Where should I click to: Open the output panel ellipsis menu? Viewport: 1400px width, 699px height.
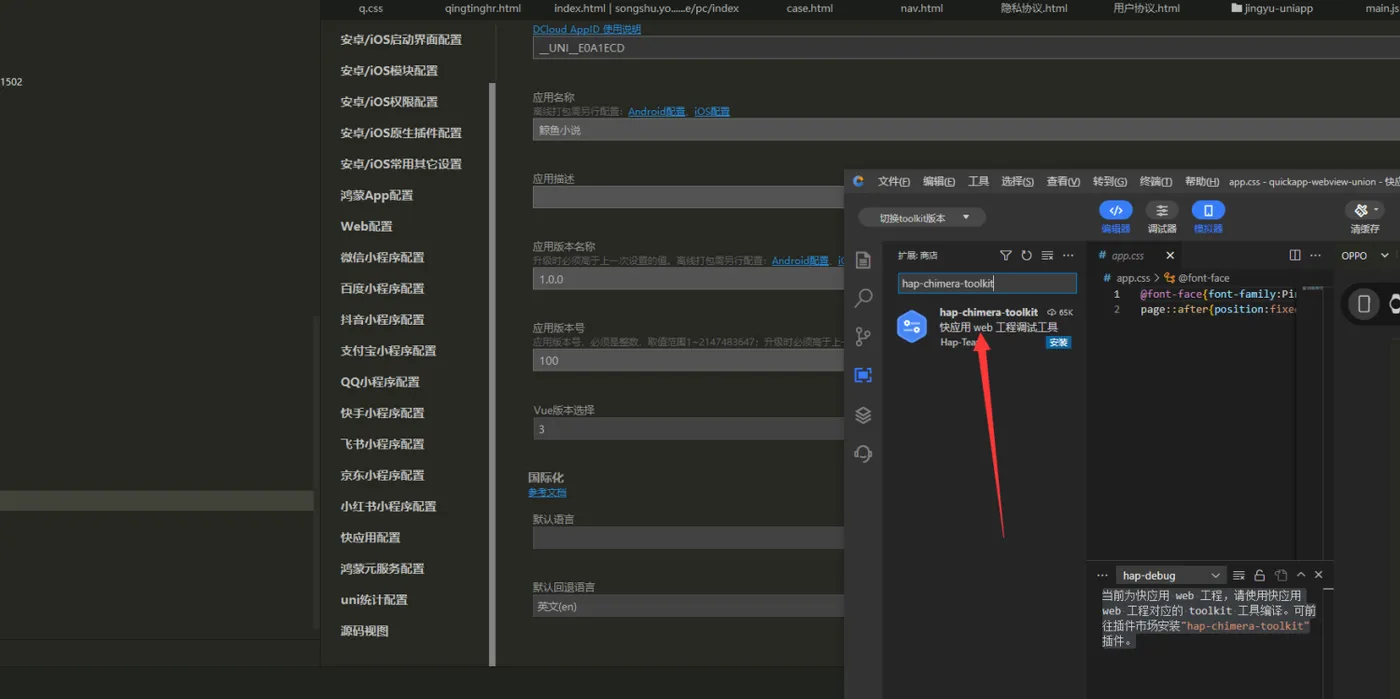tap(1102, 575)
